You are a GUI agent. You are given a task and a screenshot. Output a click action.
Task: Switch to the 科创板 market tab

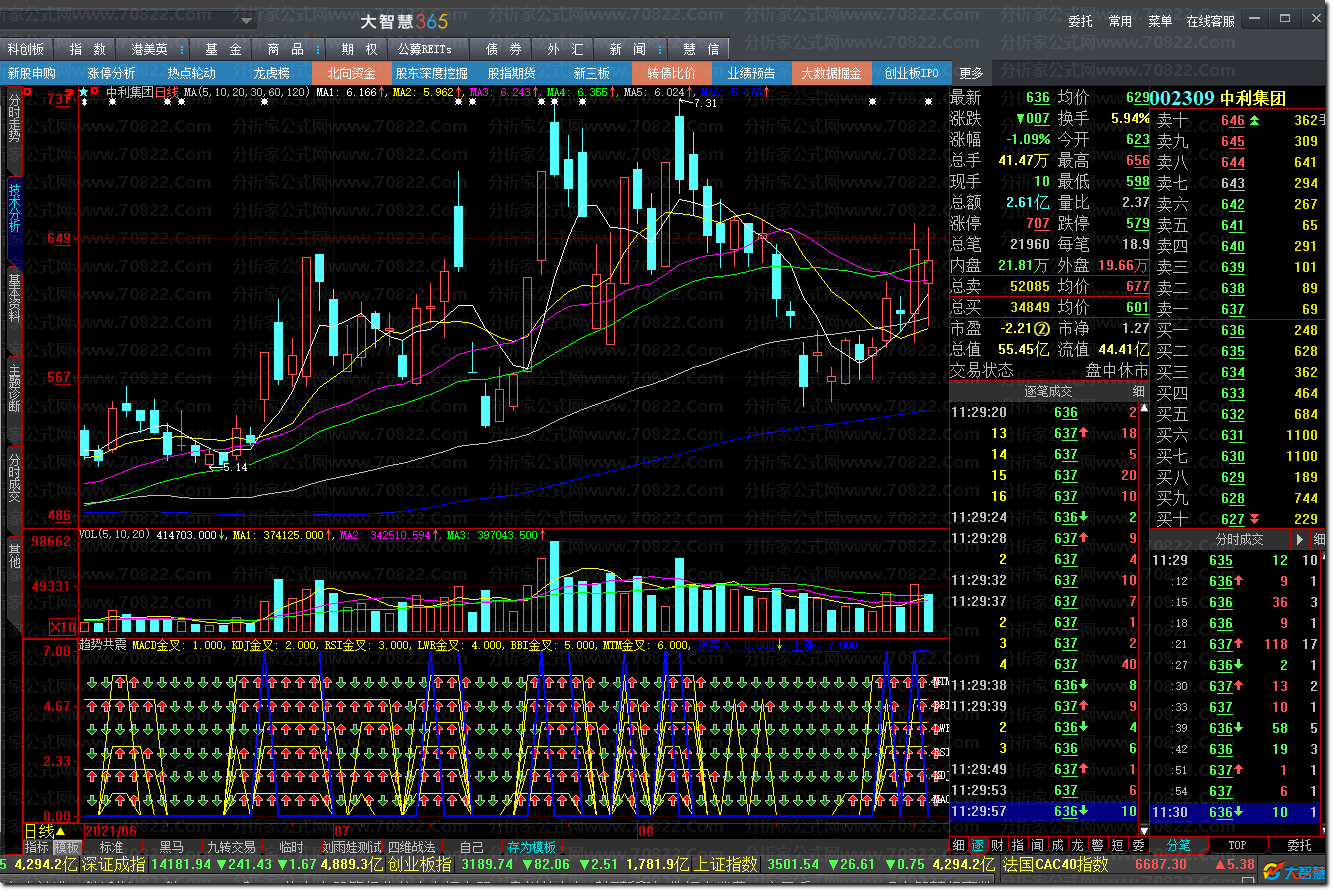pyautogui.click(x=26, y=49)
